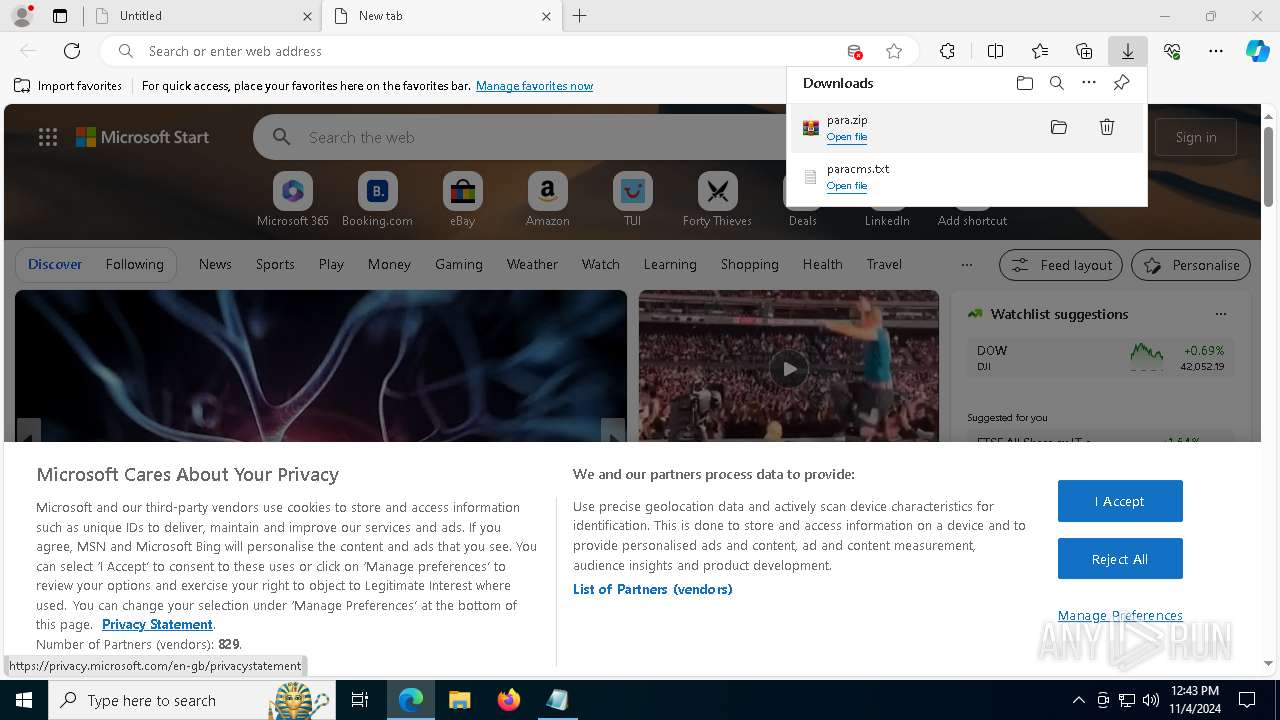Viewport: 1280px width, 720px height.
Task: Open the Amazon shortcut
Action: (548, 200)
